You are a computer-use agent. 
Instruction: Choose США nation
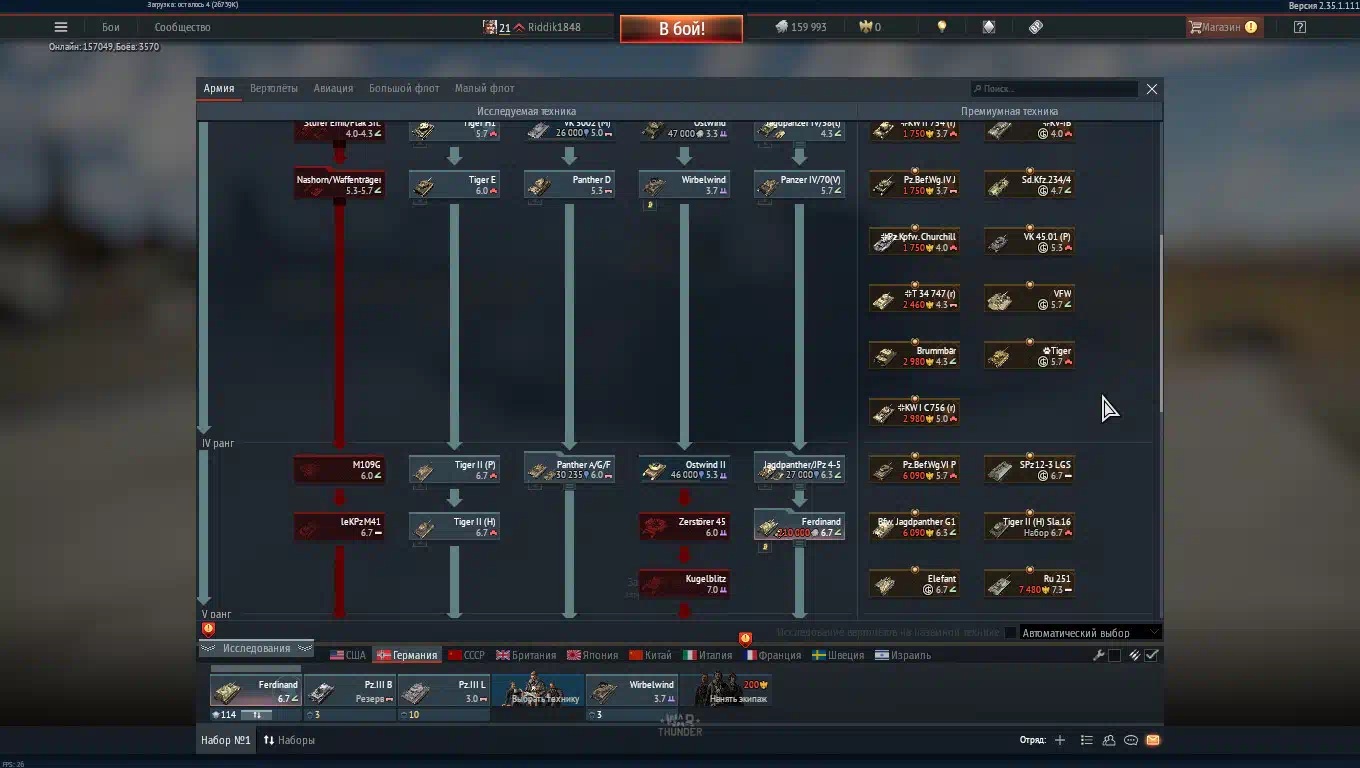pos(348,655)
